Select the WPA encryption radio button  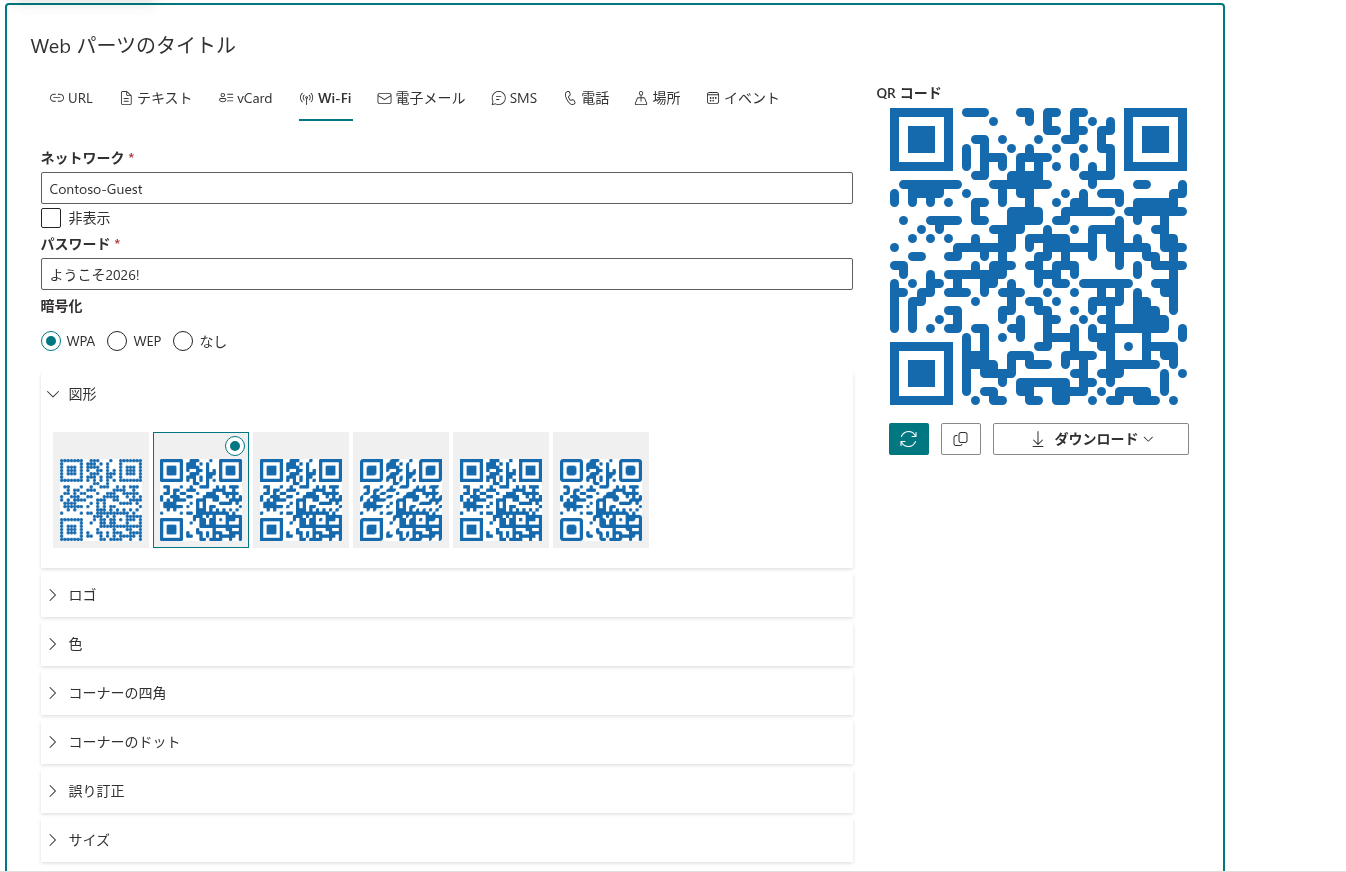[x=51, y=341]
